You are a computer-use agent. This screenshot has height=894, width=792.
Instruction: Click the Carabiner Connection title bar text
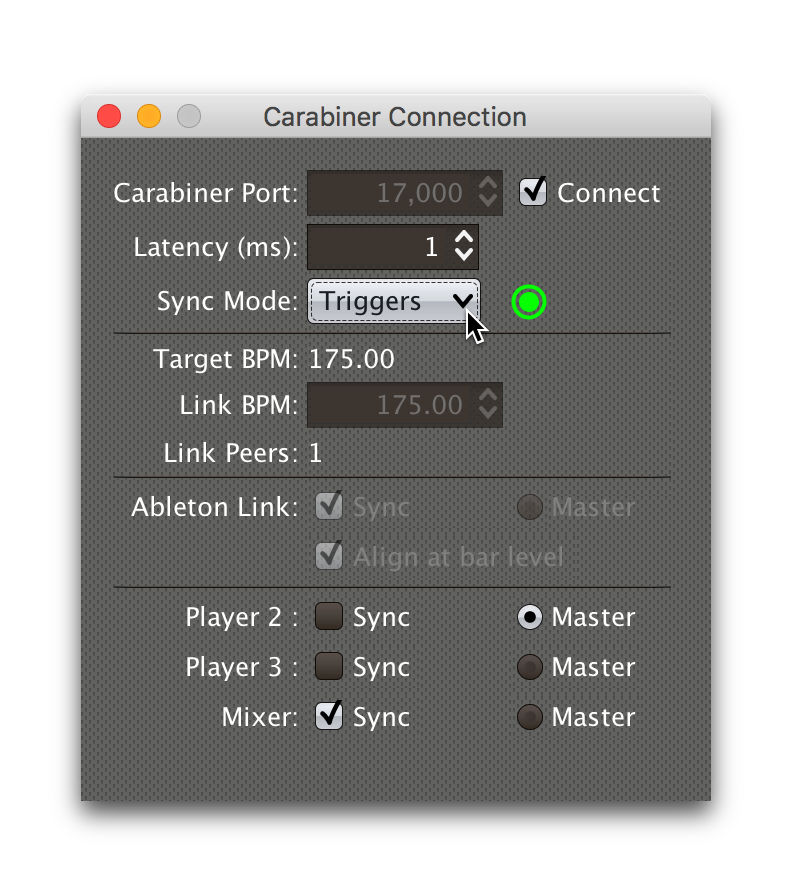click(395, 117)
